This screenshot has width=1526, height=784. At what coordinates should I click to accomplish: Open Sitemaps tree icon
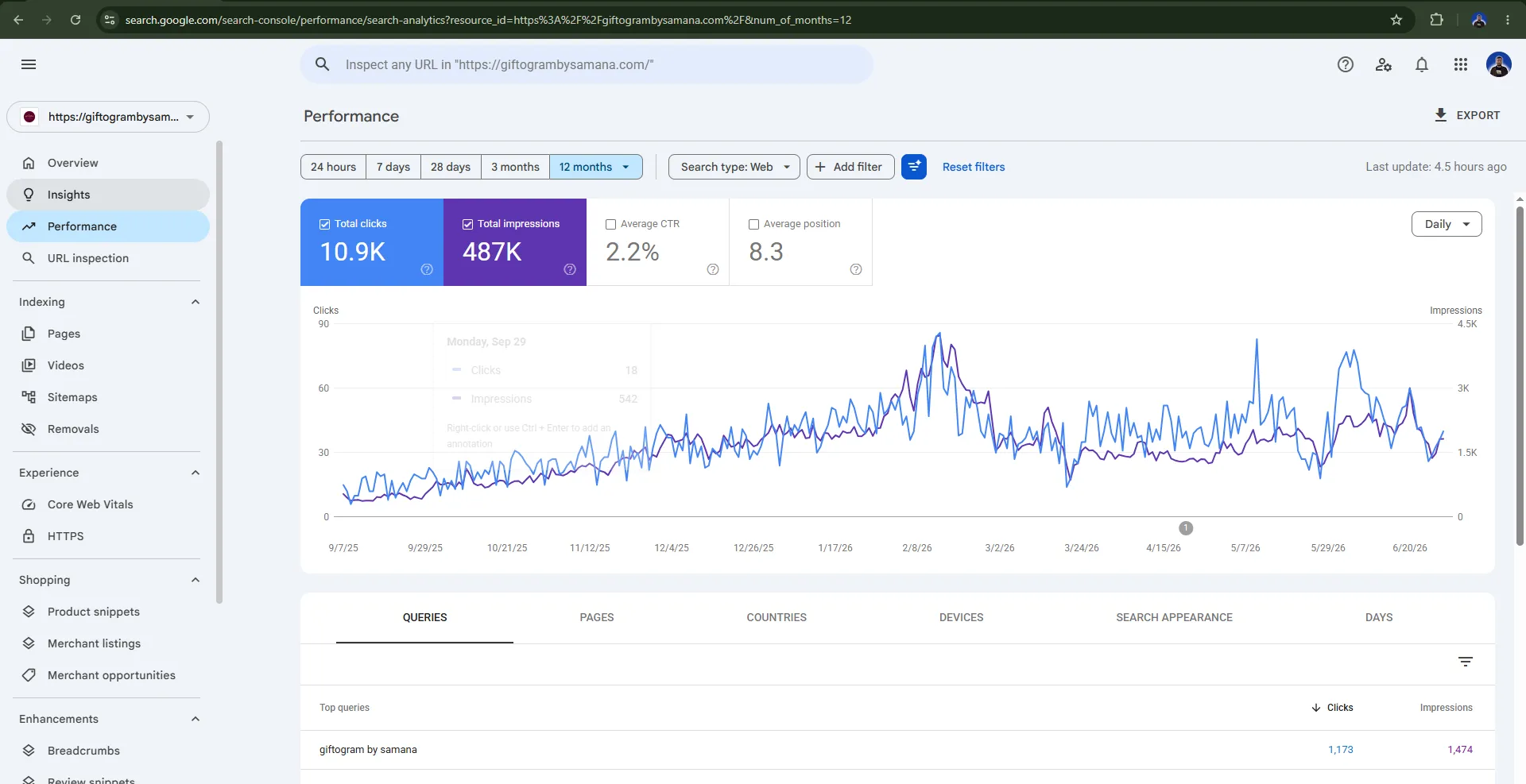pos(29,397)
